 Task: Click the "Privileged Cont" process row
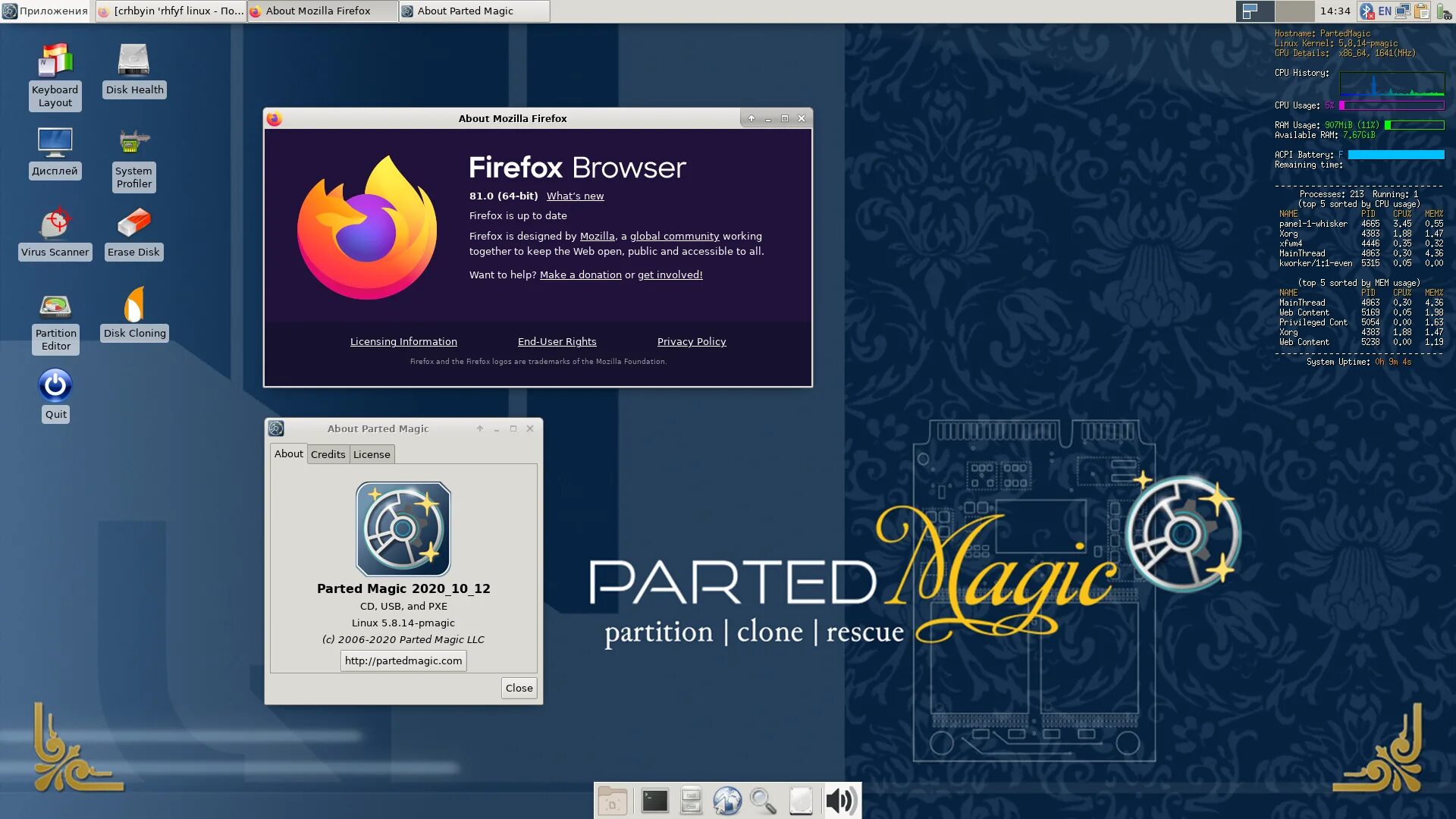click(x=1361, y=322)
